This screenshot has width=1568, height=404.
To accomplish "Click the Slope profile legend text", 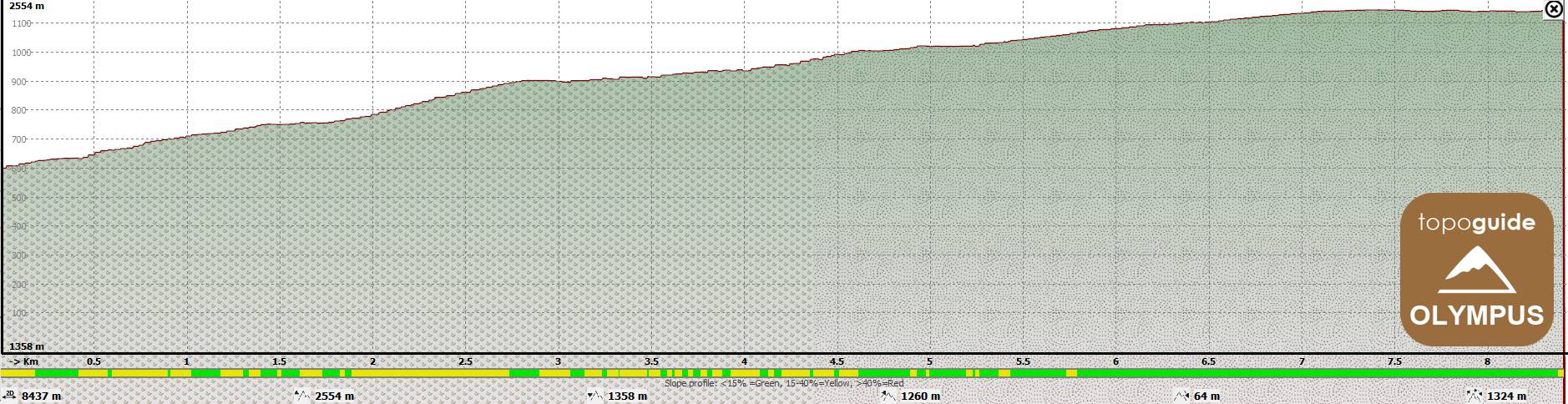I will pos(784,383).
